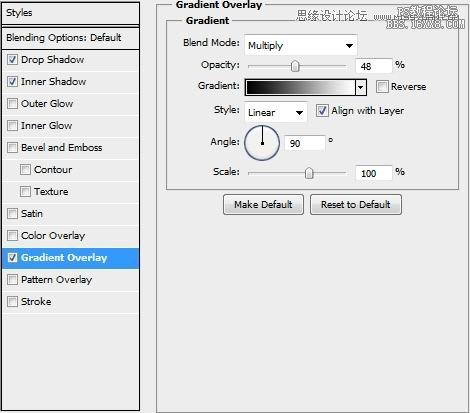
Task: Click the Angle value input field
Action: [305, 143]
